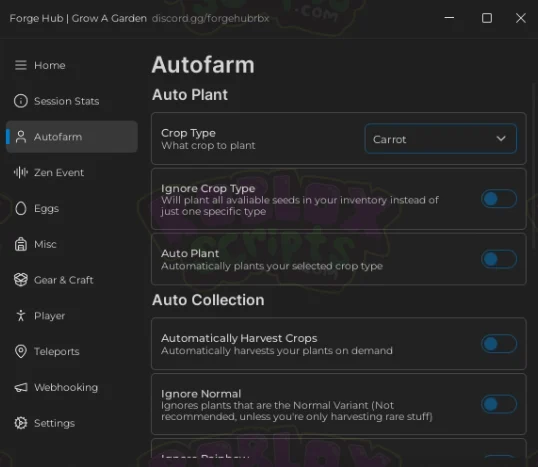Open the Crop Type Carrot dropdown
The height and width of the screenshot is (467, 538).
[x=440, y=139]
